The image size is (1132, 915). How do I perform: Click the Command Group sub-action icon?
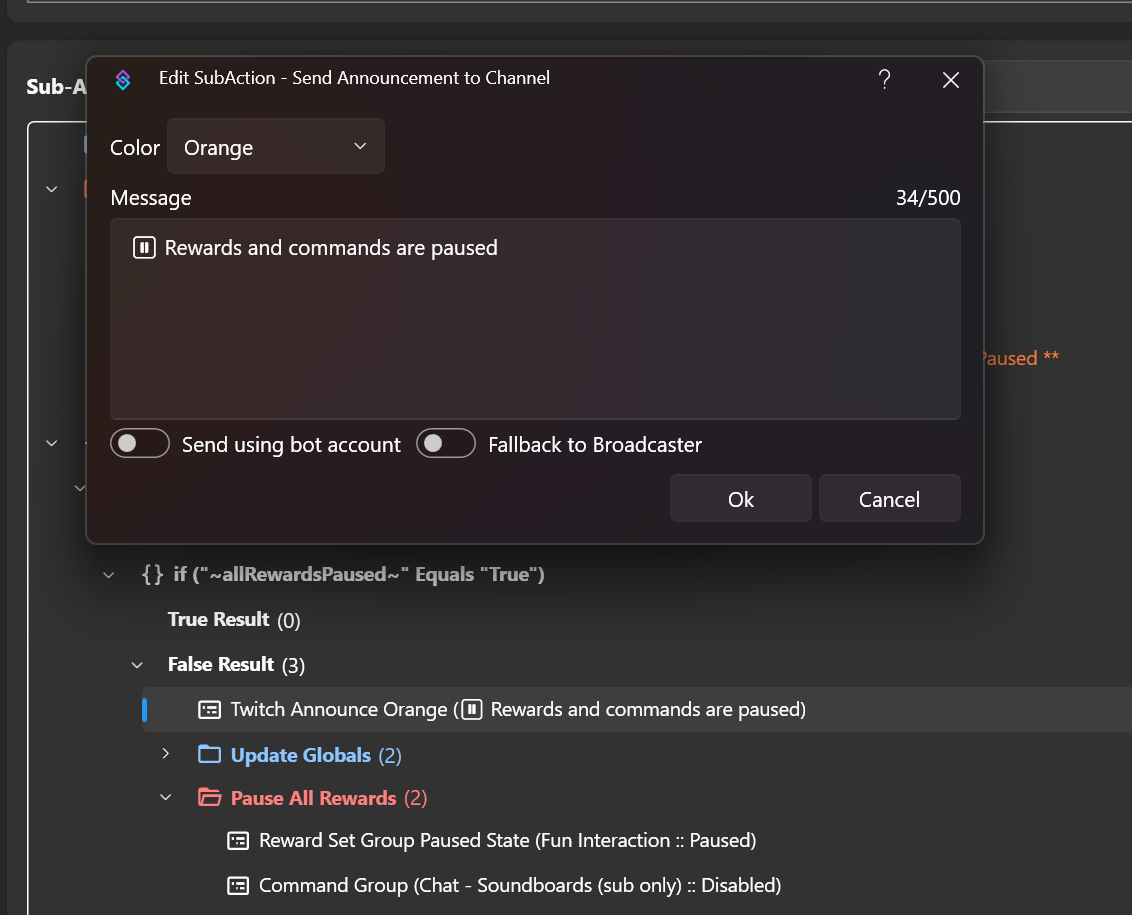238,885
